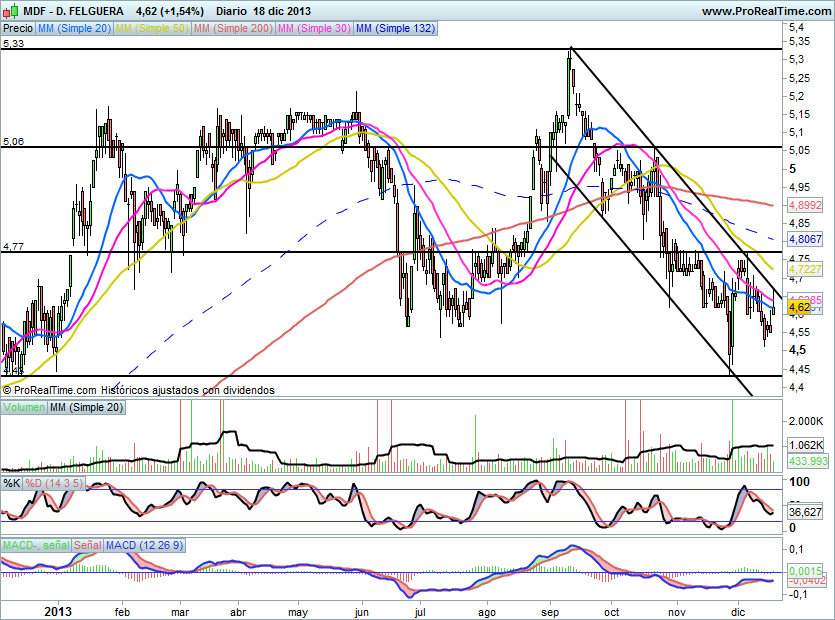The image size is (835, 620).
Task: Open the Señal indicator label
Action: pyautogui.click(x=87, y=545)
